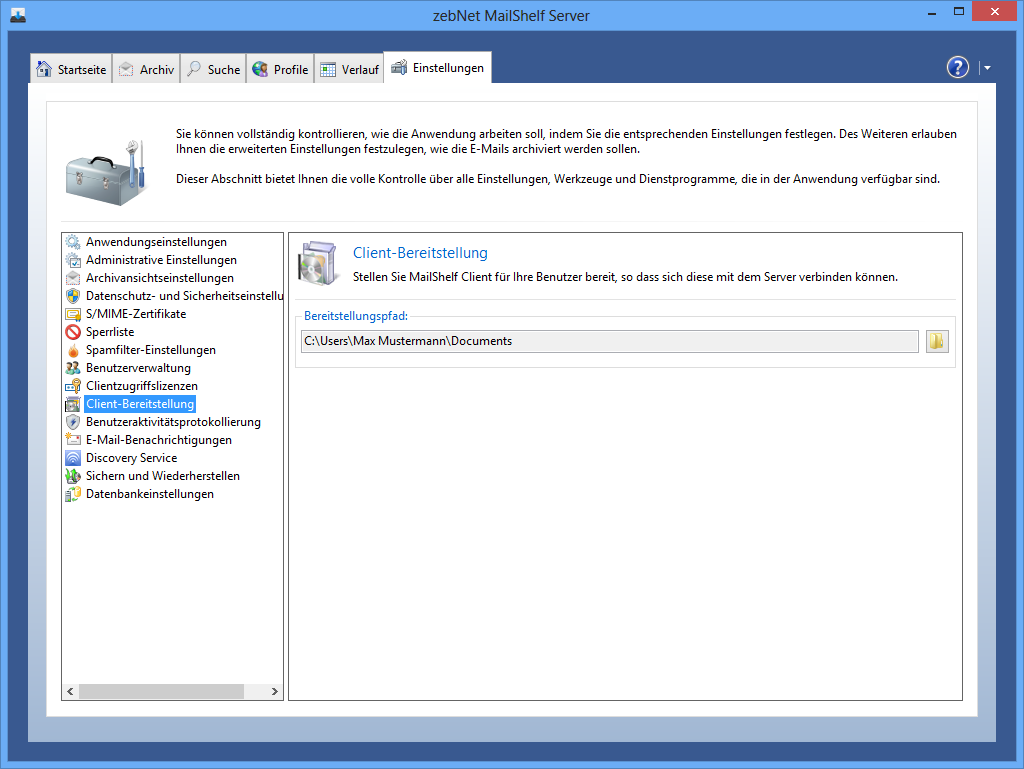This screenshot has height=769, width=1024.
Task: Browse for deployment path folder button
Action: point(937,341)
